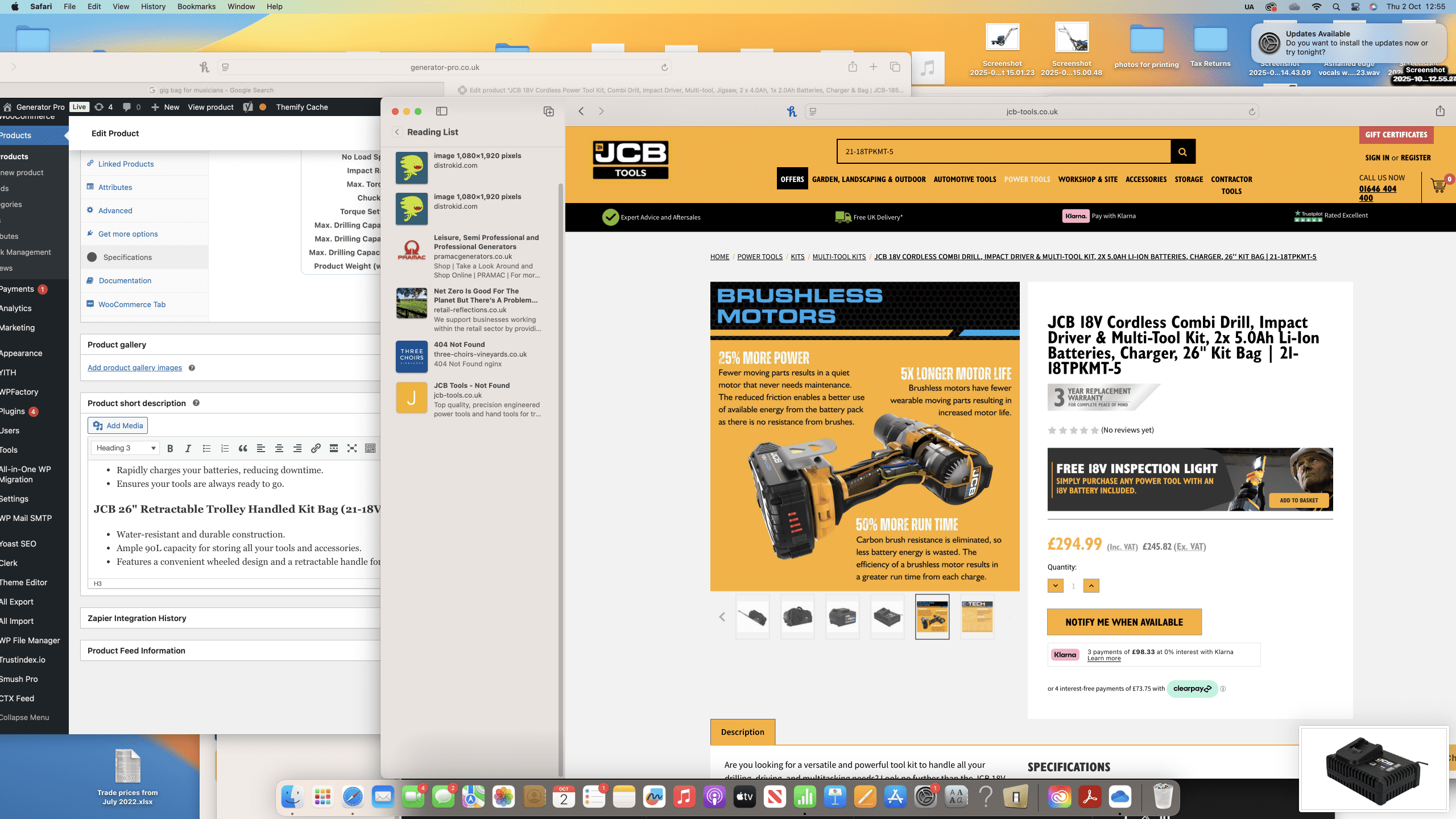Open the Heading 3 format dropdown

click(x=125, y=448)
